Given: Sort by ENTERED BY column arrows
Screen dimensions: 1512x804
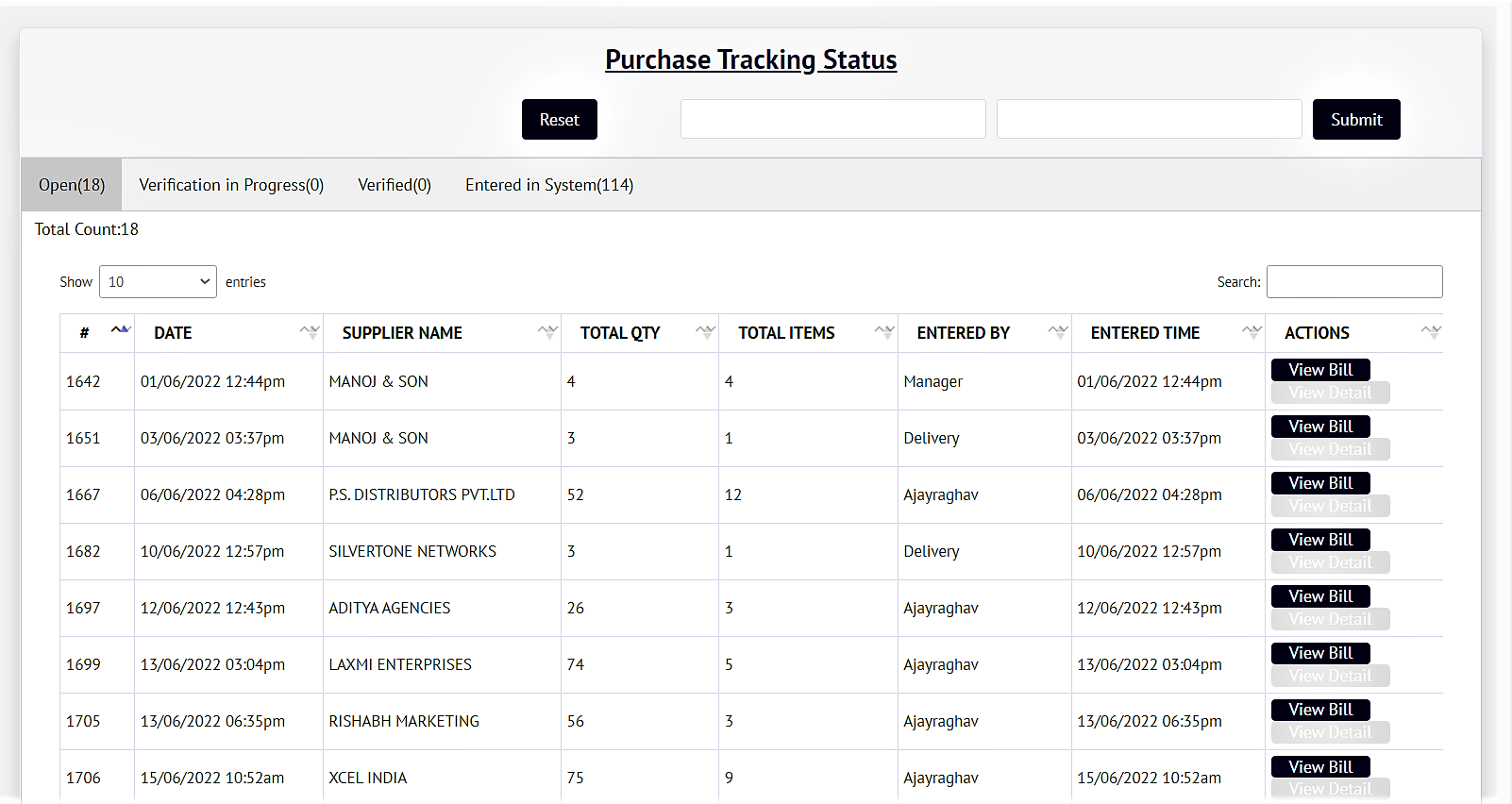Looking at the screenshot, I should point(1057,332).
